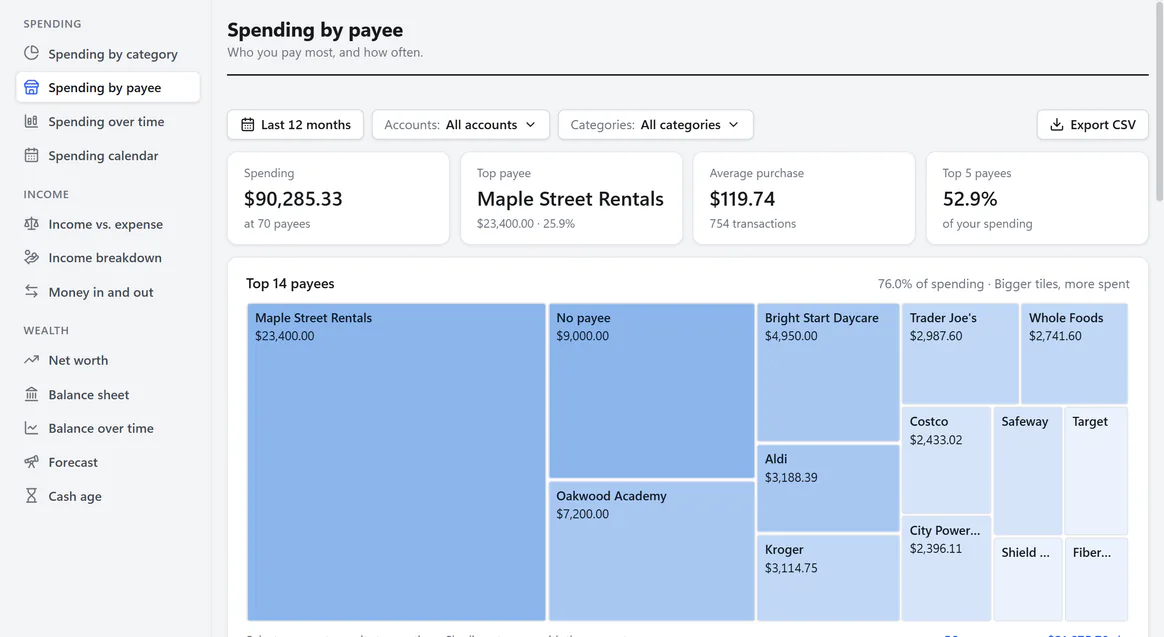Click the Forecast telescope icon
Screen dimensions: 1164x637
click(x=31, y=462)
